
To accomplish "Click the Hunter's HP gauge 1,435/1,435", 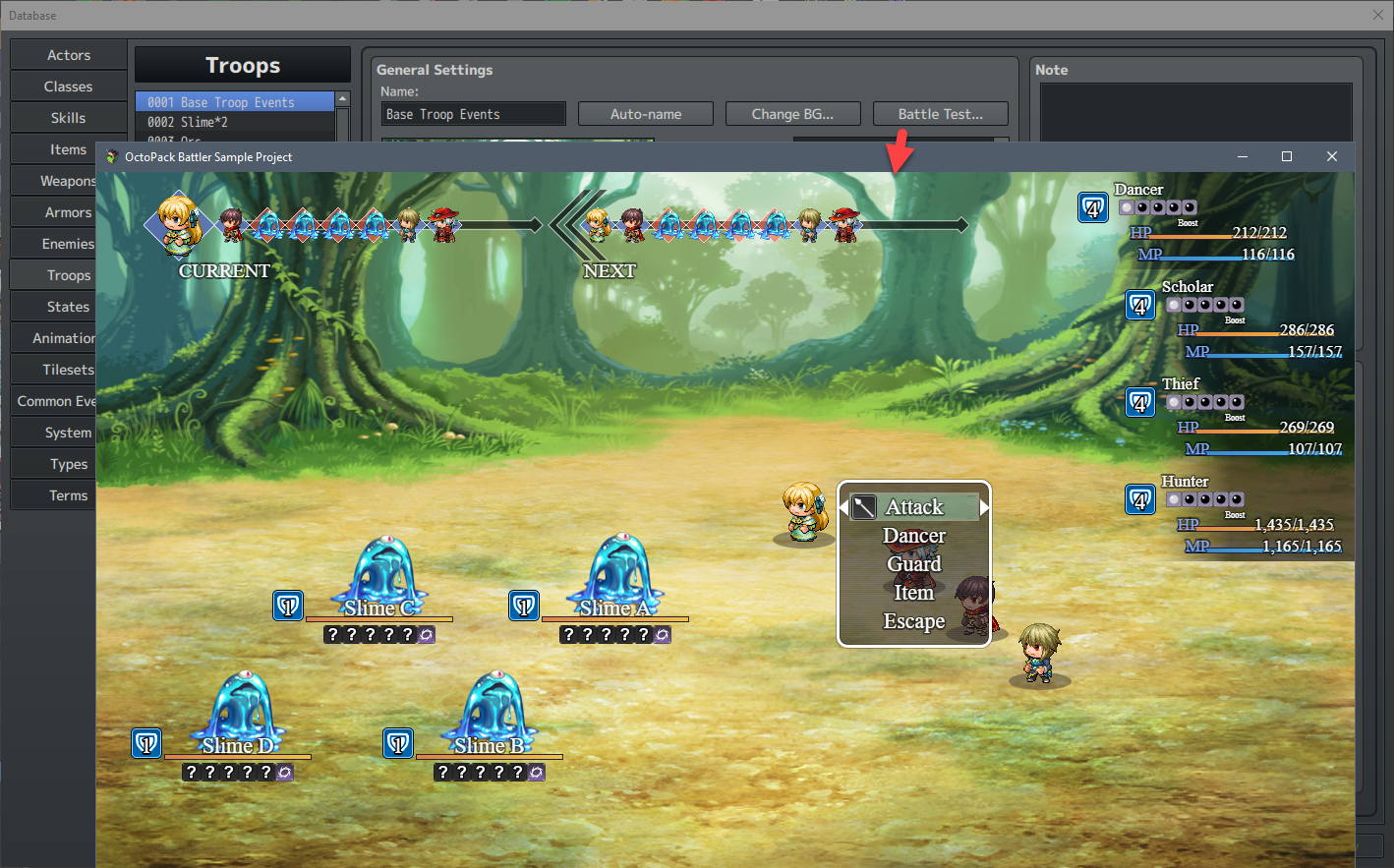I will pyautogui.click(x=1255, y=525).
